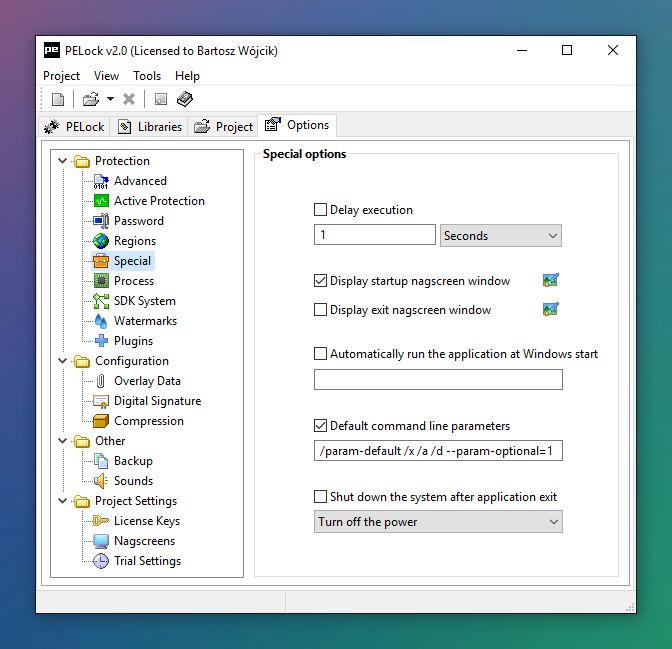Select the Plugins puzzle icon
The height and width of the screenshot is (649, 672).
click(101, 341)
